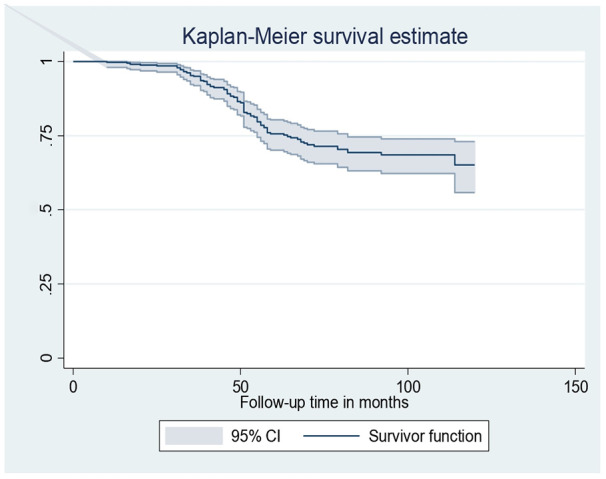Select the x-axis tick label 150
606x479 pixels.
pos(575,385)
